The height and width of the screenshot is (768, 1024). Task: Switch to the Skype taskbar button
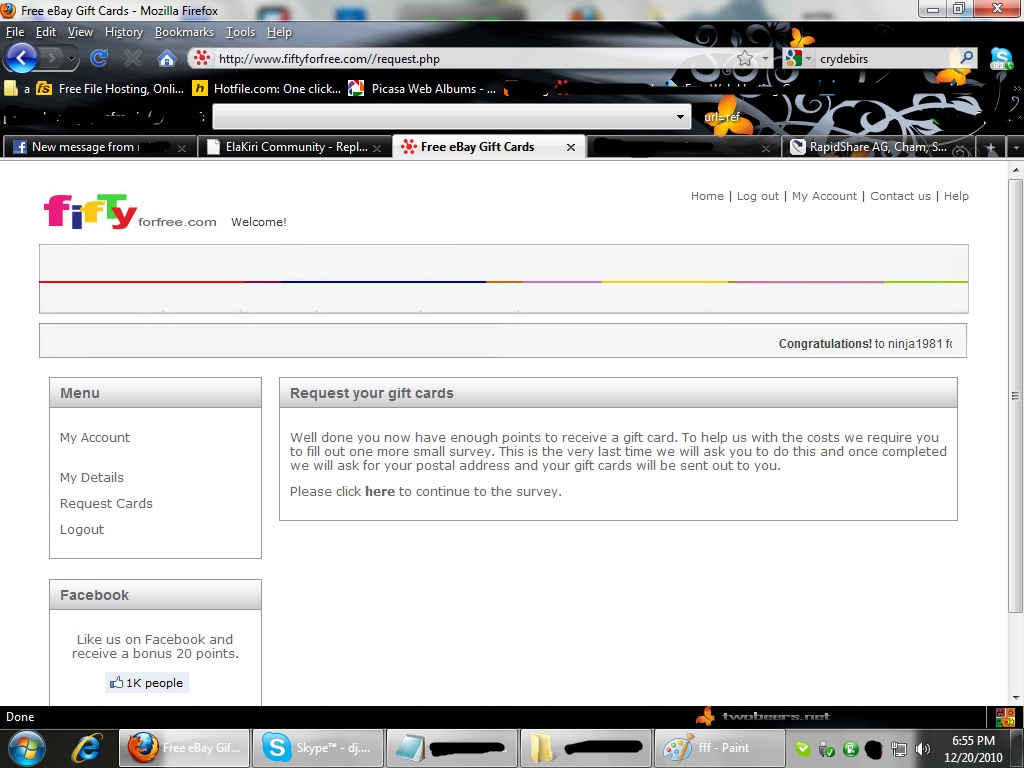(x=318, y=748)
